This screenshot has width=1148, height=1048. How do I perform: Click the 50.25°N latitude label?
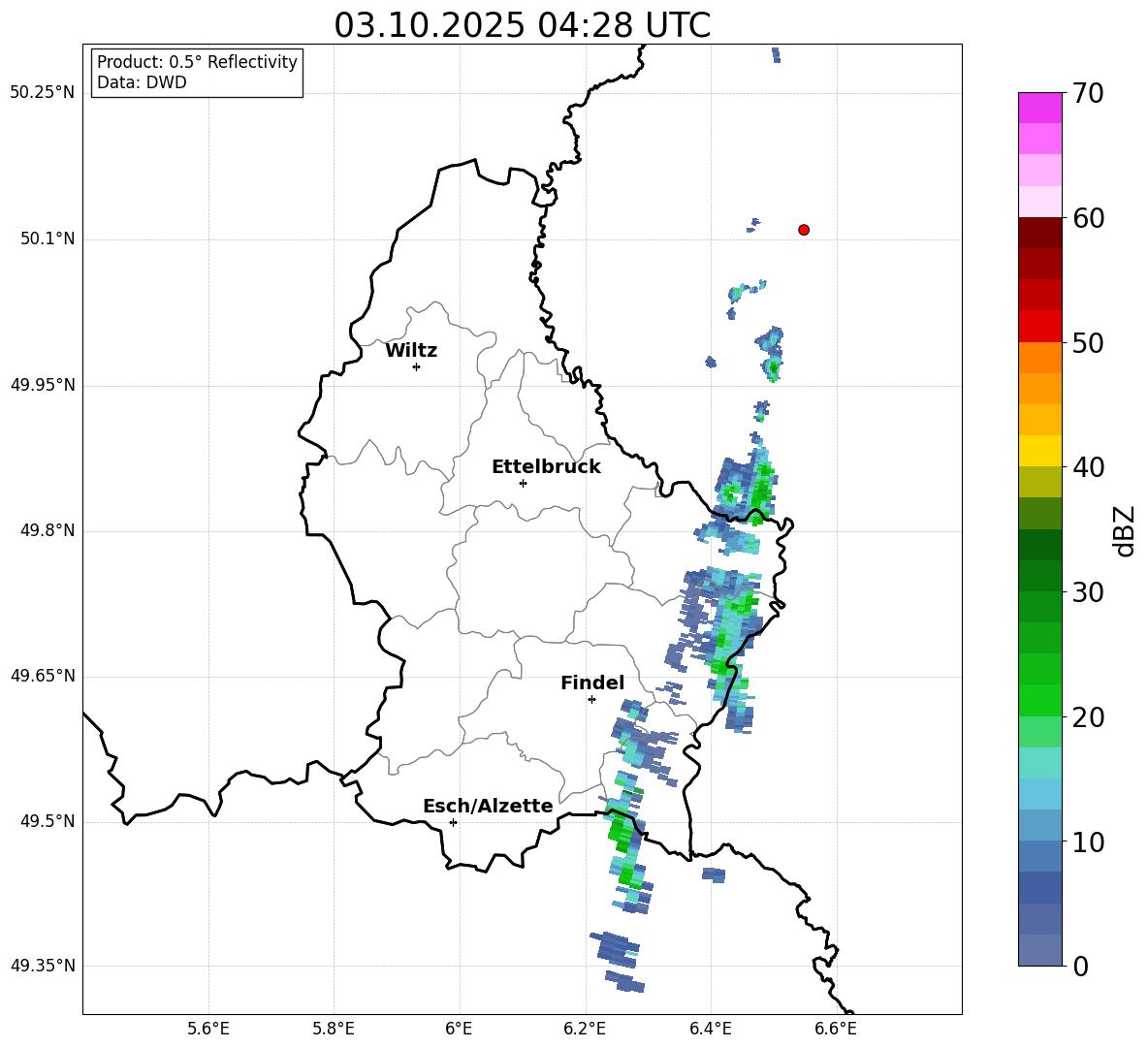pos(43,93)
